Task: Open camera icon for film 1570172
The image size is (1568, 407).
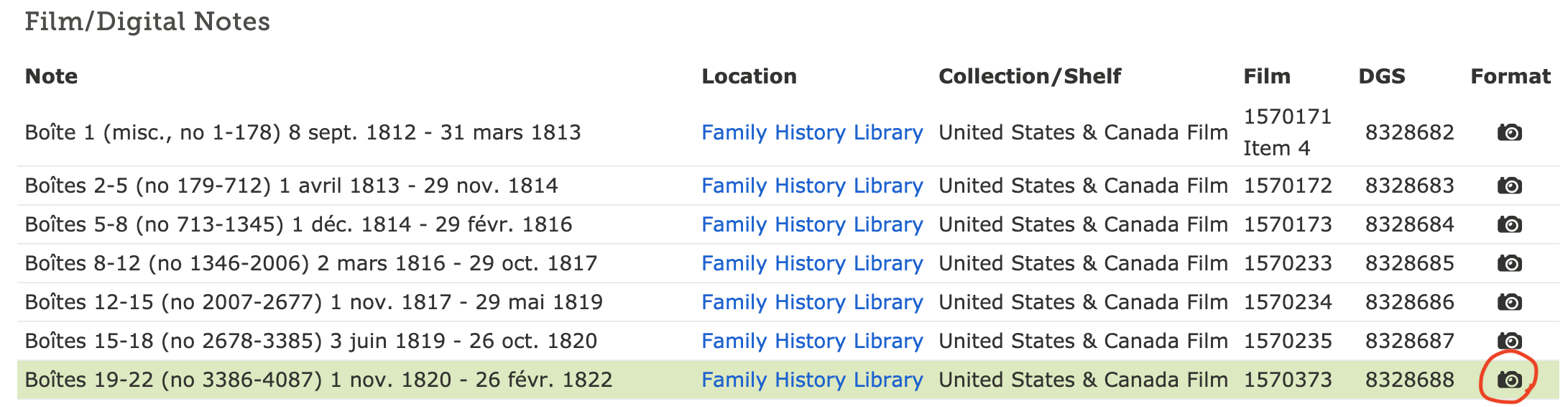Action: [1509, 186]
